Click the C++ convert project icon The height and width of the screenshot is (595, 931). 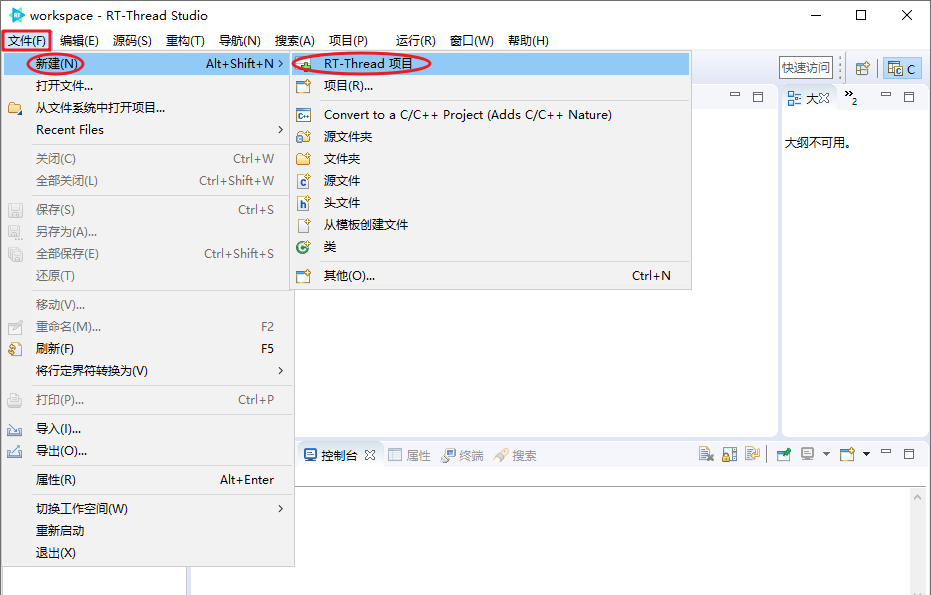pos(304,115)
